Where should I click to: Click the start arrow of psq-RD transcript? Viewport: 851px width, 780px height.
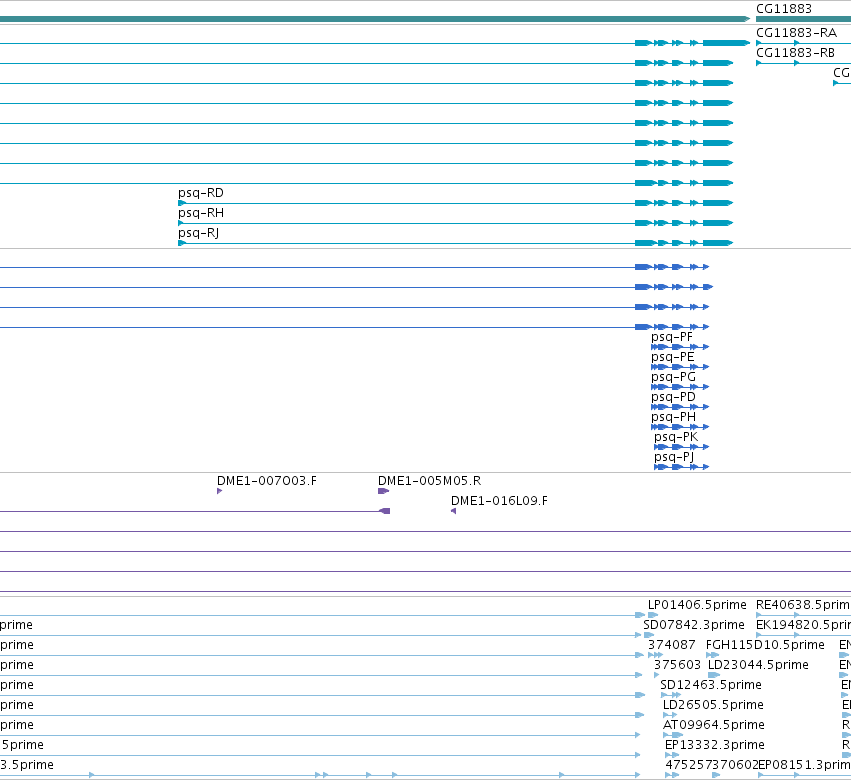pyautogui.click(x=182, y=203)
